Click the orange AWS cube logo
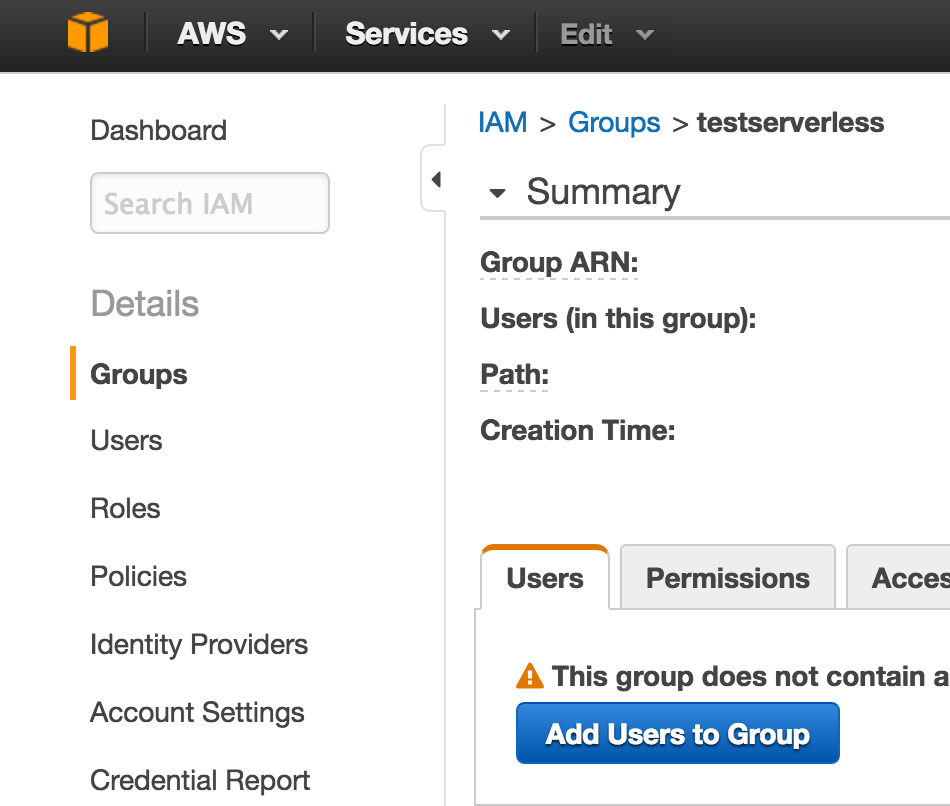The height and width of the screenshot is (806, 950). pyautogui.click(x=87, y=33)
